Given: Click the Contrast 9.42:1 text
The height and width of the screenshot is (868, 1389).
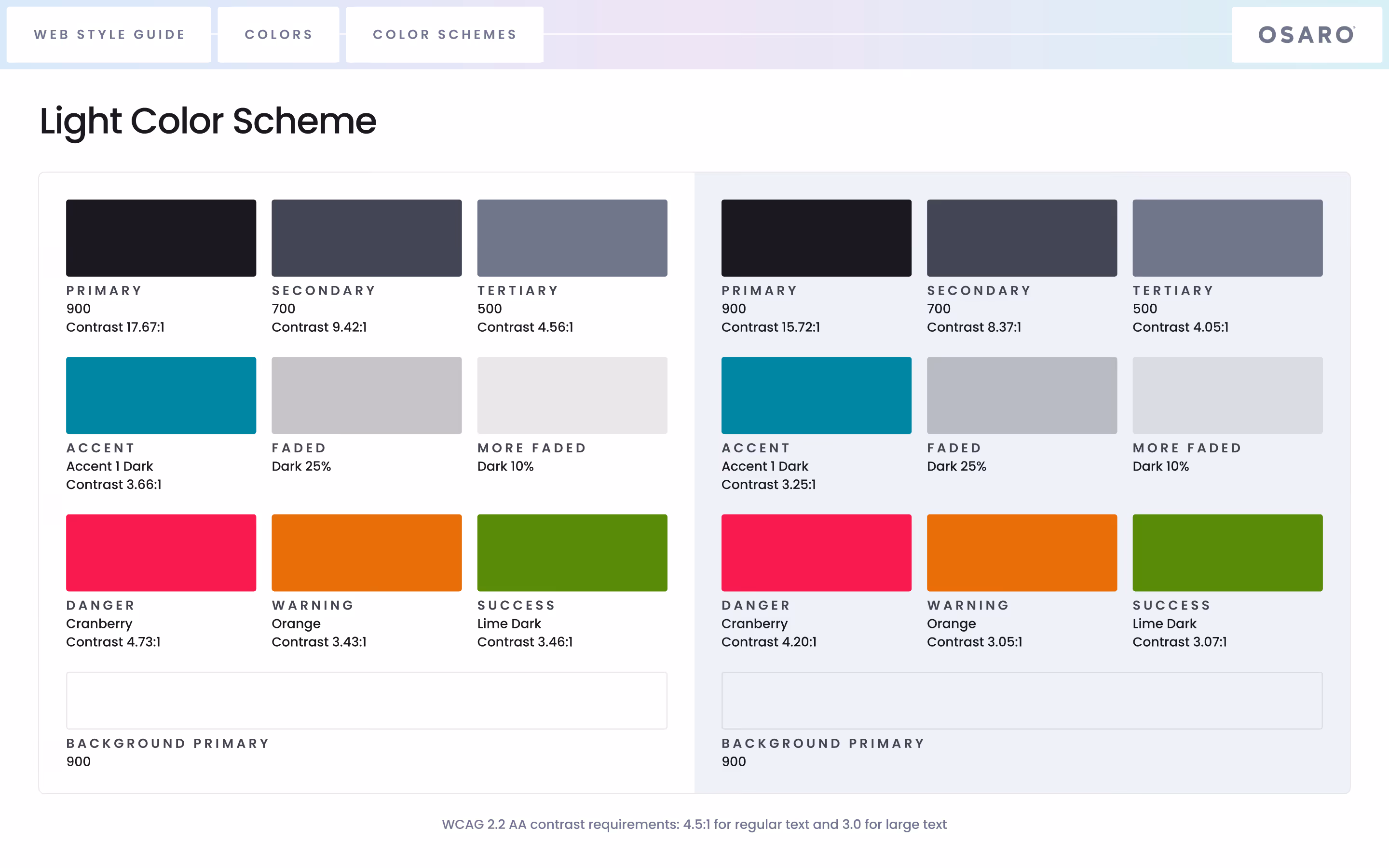Looking at the screenshot, I should [x=319, y=327].
